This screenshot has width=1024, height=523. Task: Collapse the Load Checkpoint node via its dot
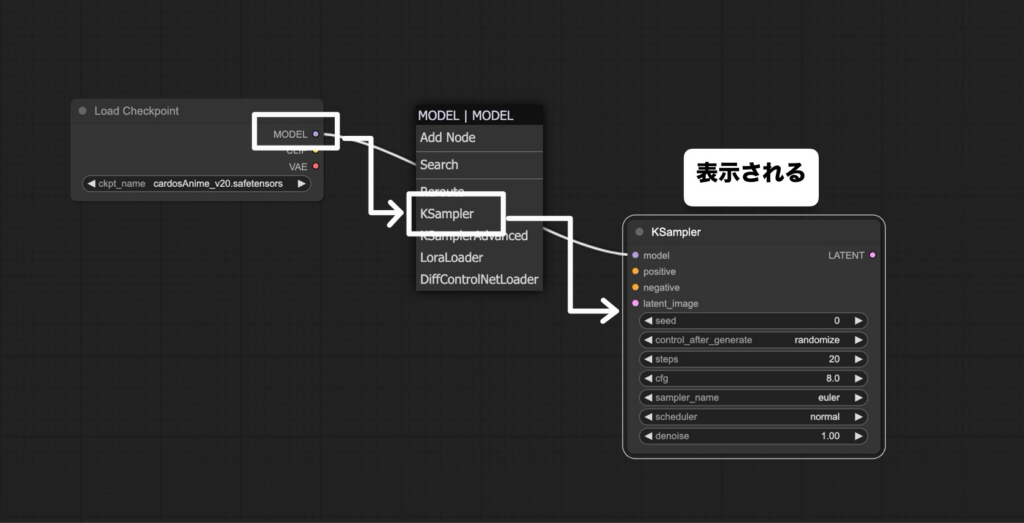83,111
